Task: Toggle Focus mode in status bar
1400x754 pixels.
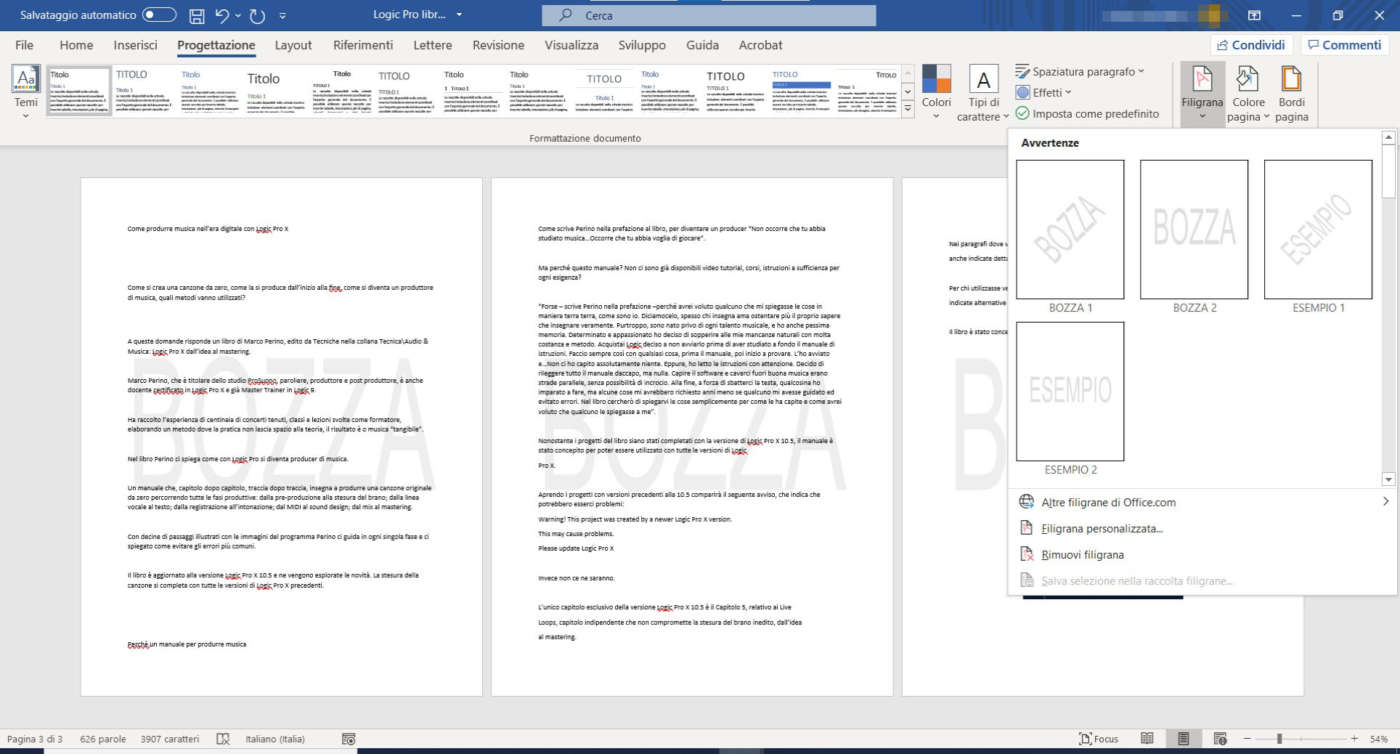Action: [1098, 739]
